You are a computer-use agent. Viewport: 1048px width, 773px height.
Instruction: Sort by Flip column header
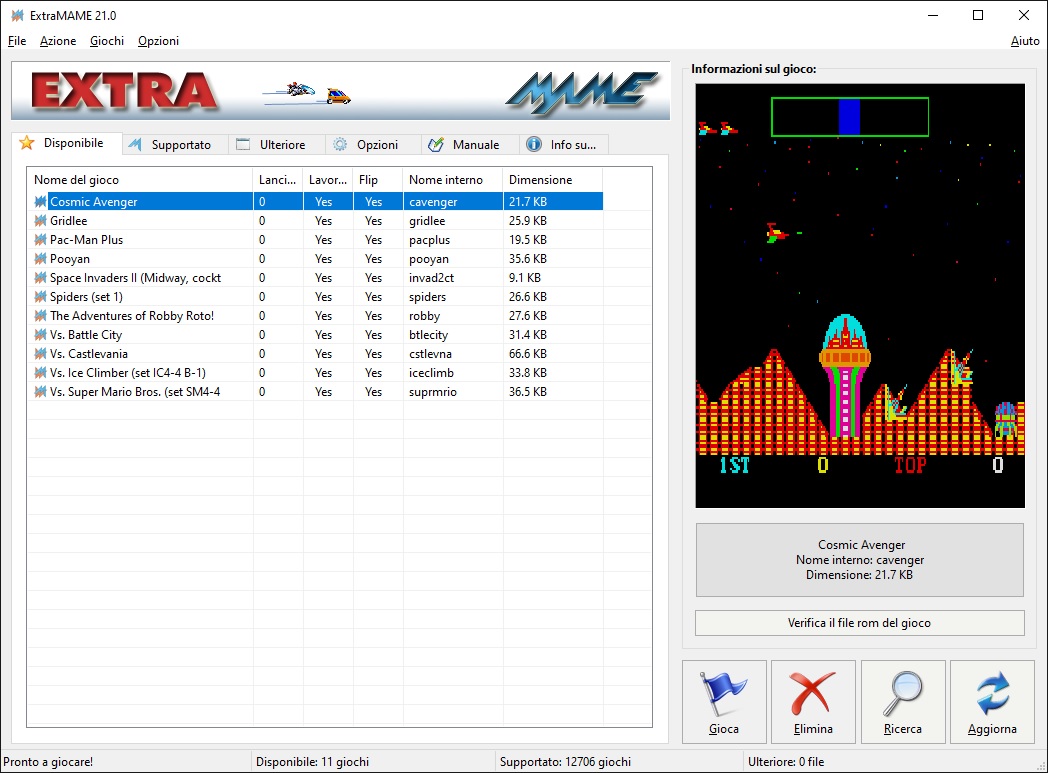(378, 180)
